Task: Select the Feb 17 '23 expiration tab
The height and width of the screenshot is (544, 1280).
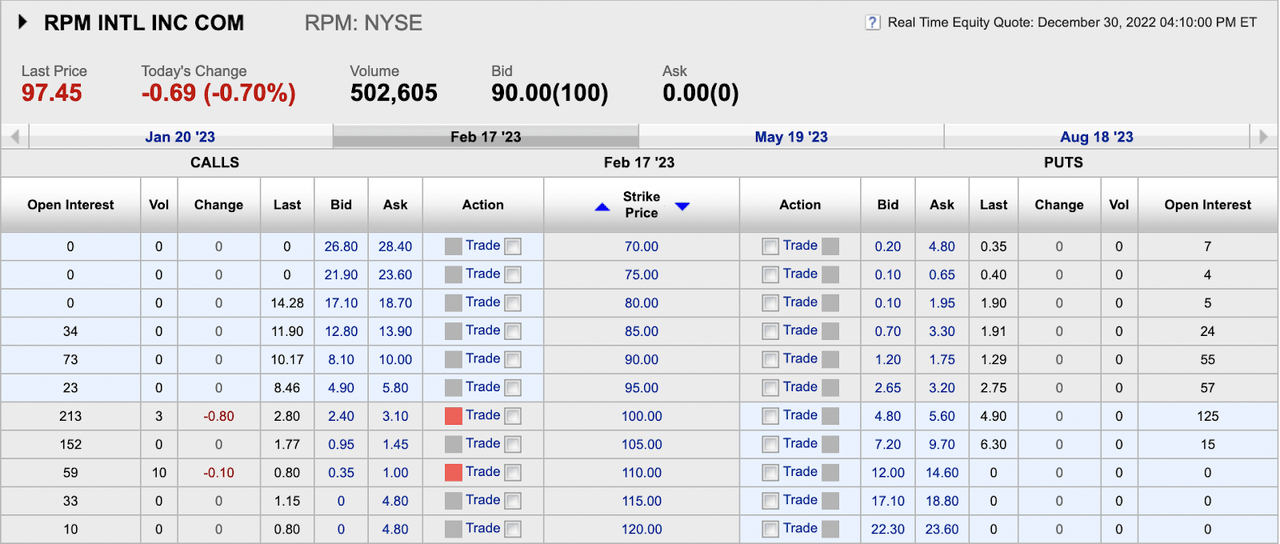Action: click(x=485, y=137)
